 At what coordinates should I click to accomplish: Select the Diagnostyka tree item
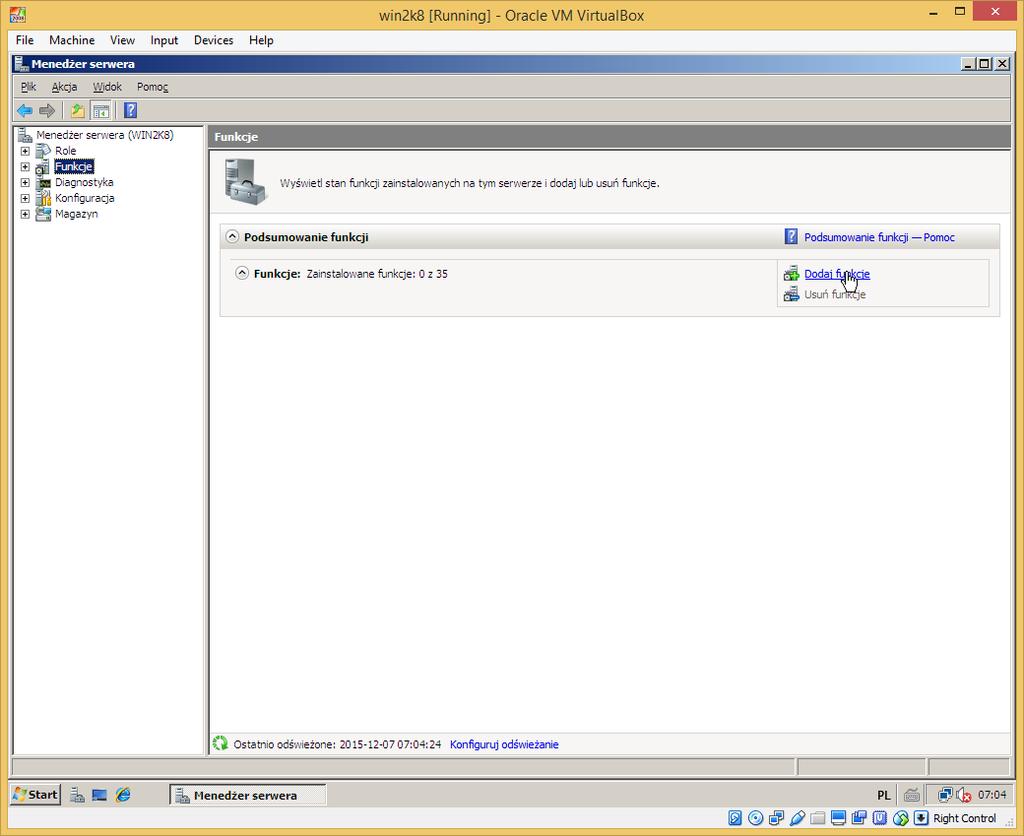pos(84,182)
